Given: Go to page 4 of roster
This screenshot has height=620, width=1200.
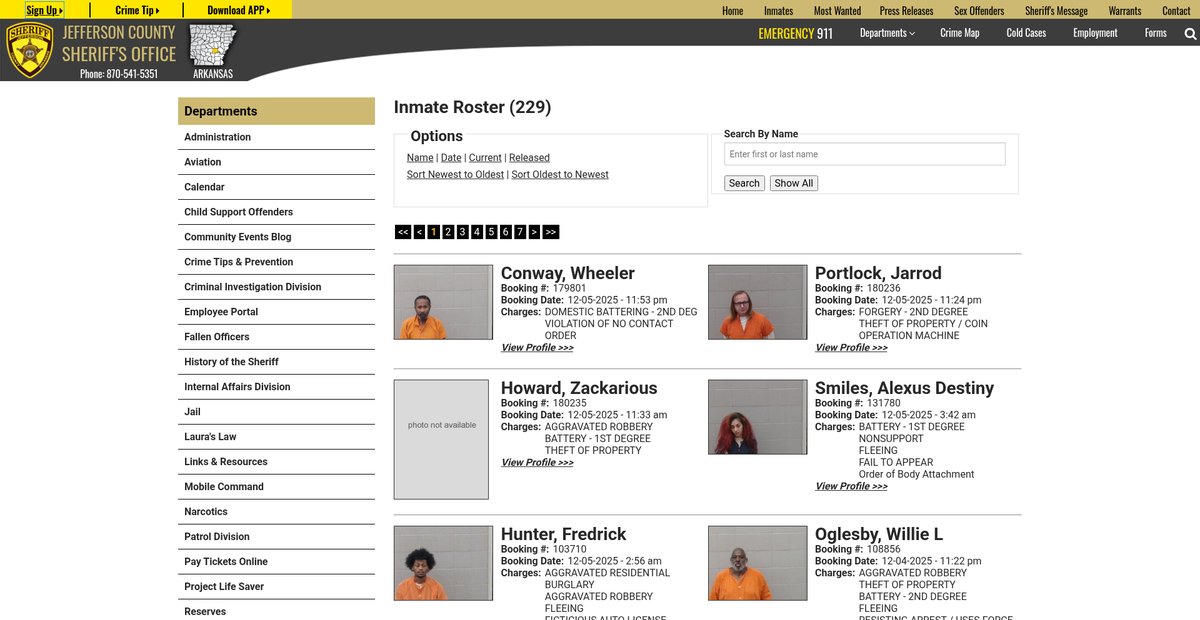Looking at the screenshot, I should [477, 232].
